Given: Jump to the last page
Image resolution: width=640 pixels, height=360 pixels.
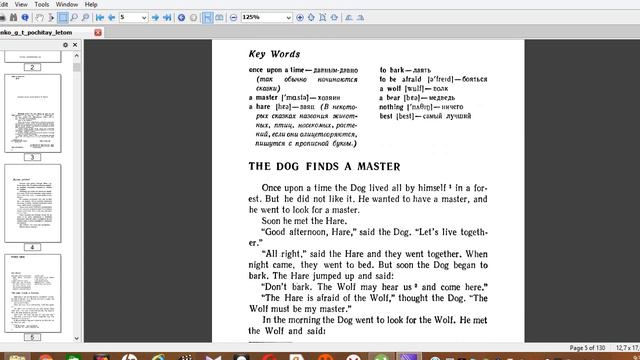Looking at the screenshot, I should 167,18.
